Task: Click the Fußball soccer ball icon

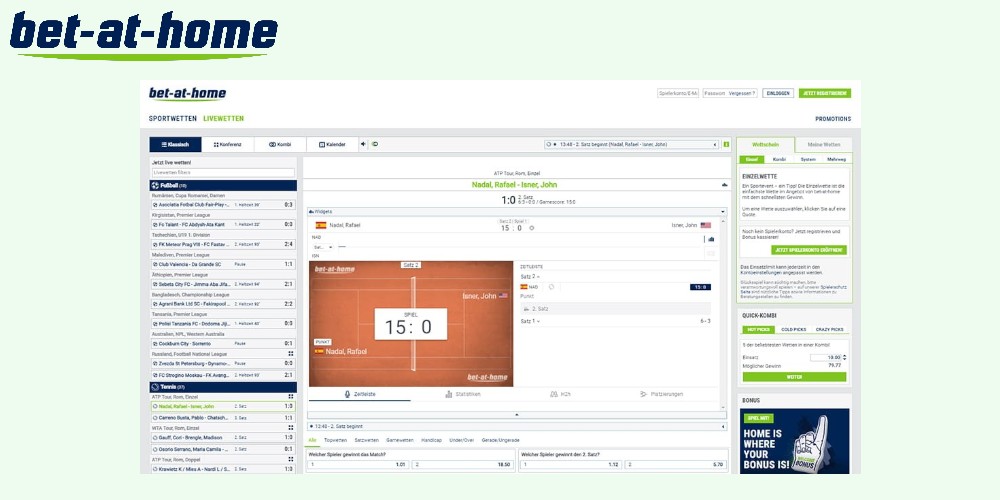Action: [155, 186]
